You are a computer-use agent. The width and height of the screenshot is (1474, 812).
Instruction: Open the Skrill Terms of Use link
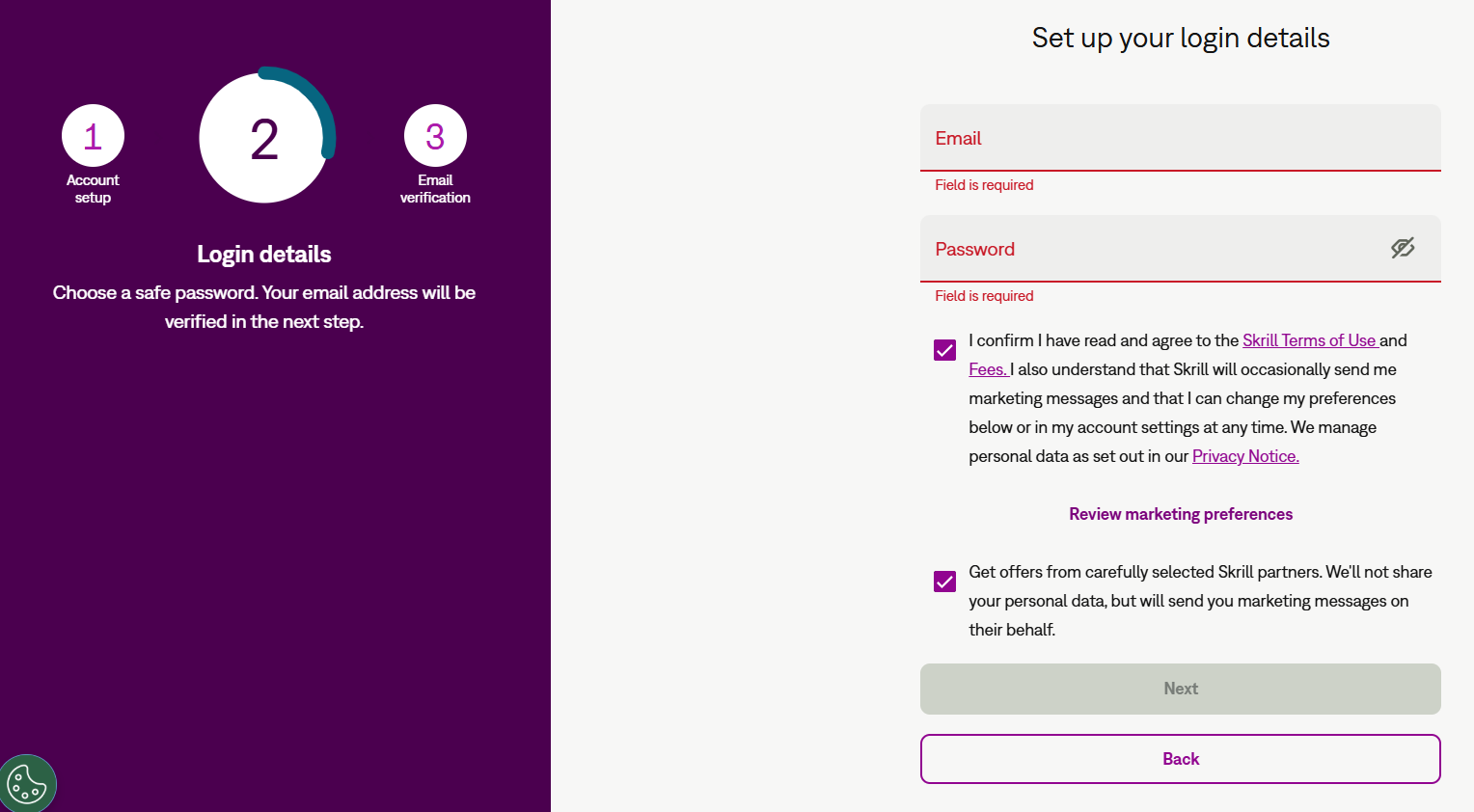[1310, 340]
